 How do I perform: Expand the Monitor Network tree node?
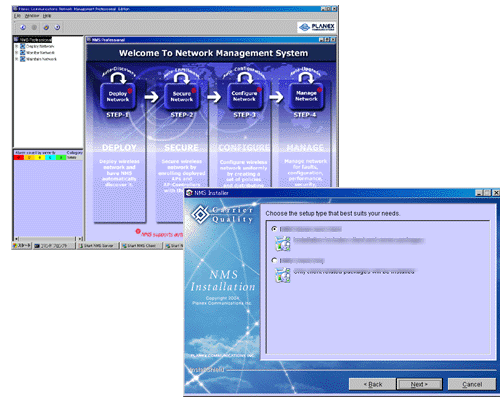coord(16,53)
